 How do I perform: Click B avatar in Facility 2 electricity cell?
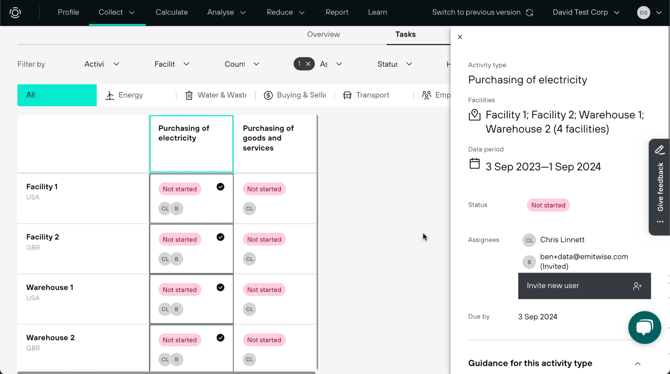pyautogui.click(x=176, y=259)
